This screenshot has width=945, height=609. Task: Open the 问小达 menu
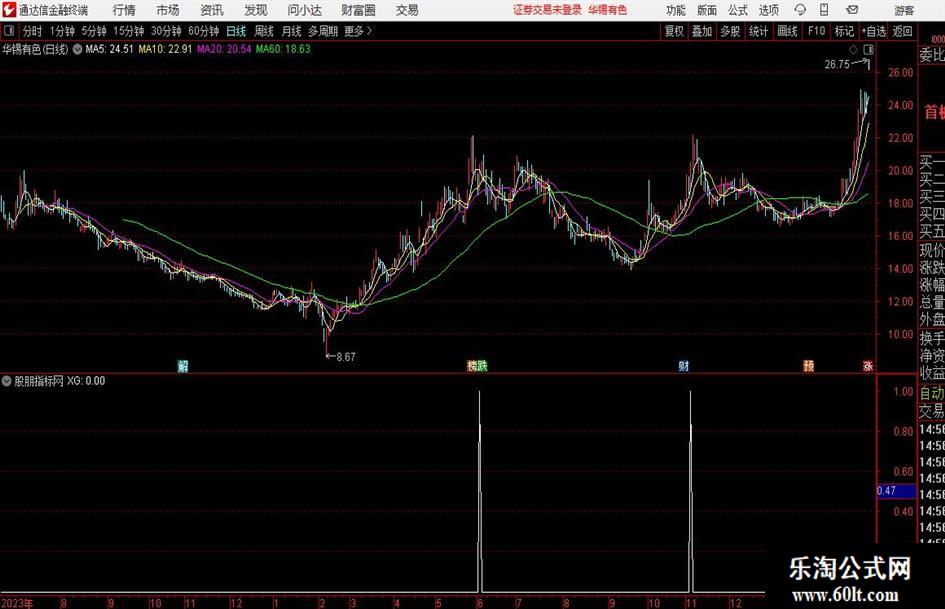pyautogui.click(x=304, y=10)
